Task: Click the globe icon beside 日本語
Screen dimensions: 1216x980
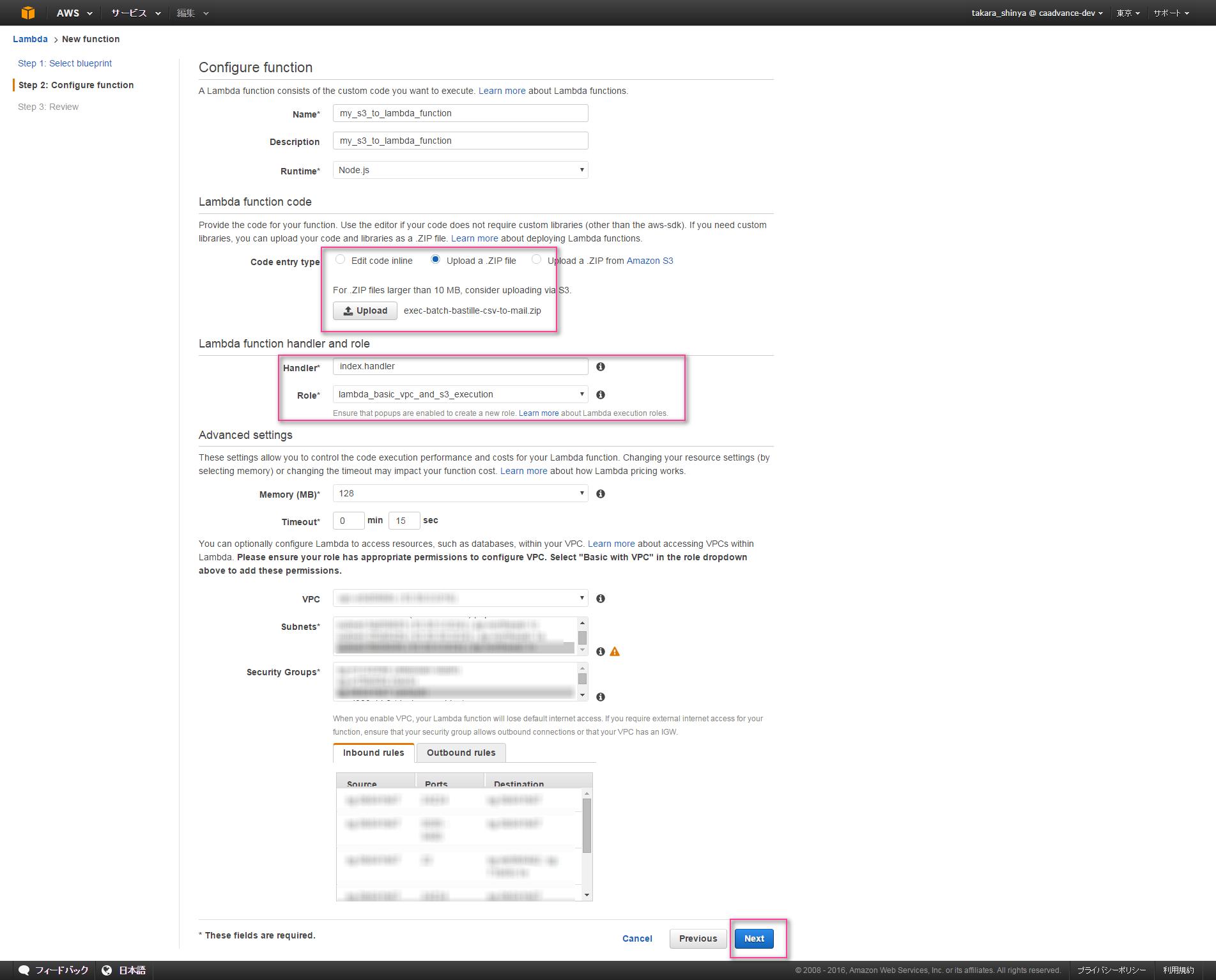Action: [x=106, y=969]
